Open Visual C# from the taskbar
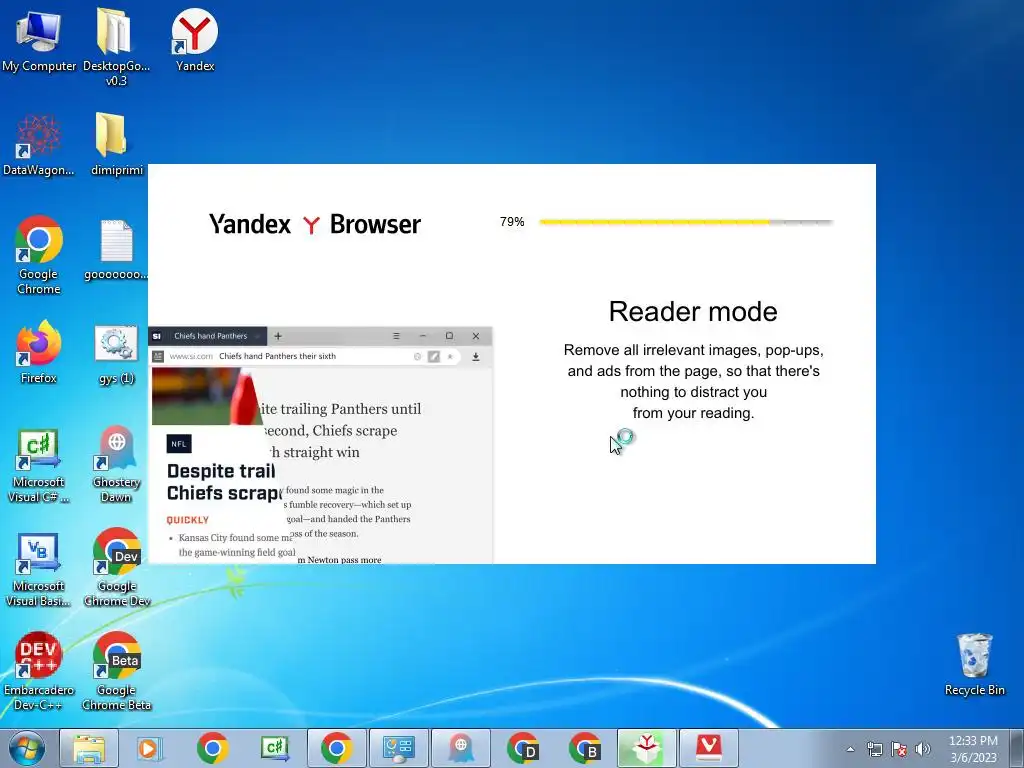 tap(274, 748)
